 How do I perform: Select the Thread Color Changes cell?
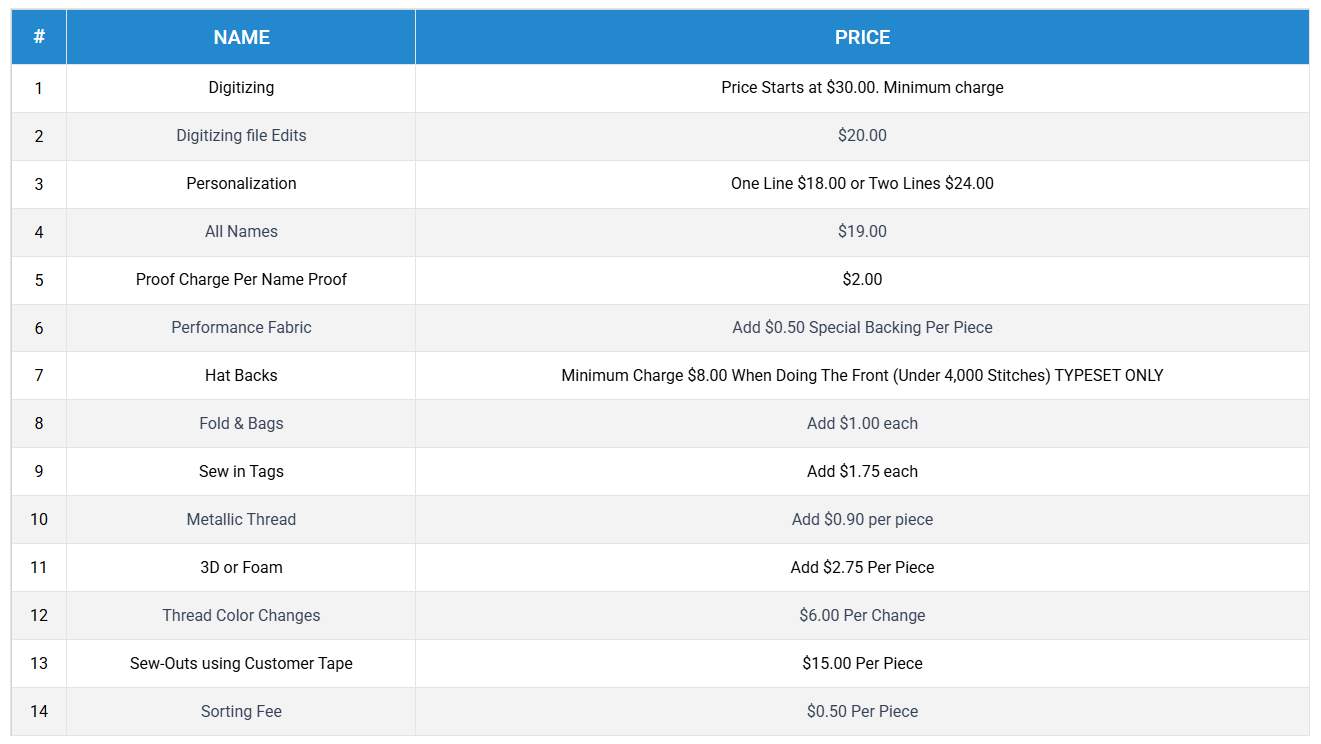[241, 616]
